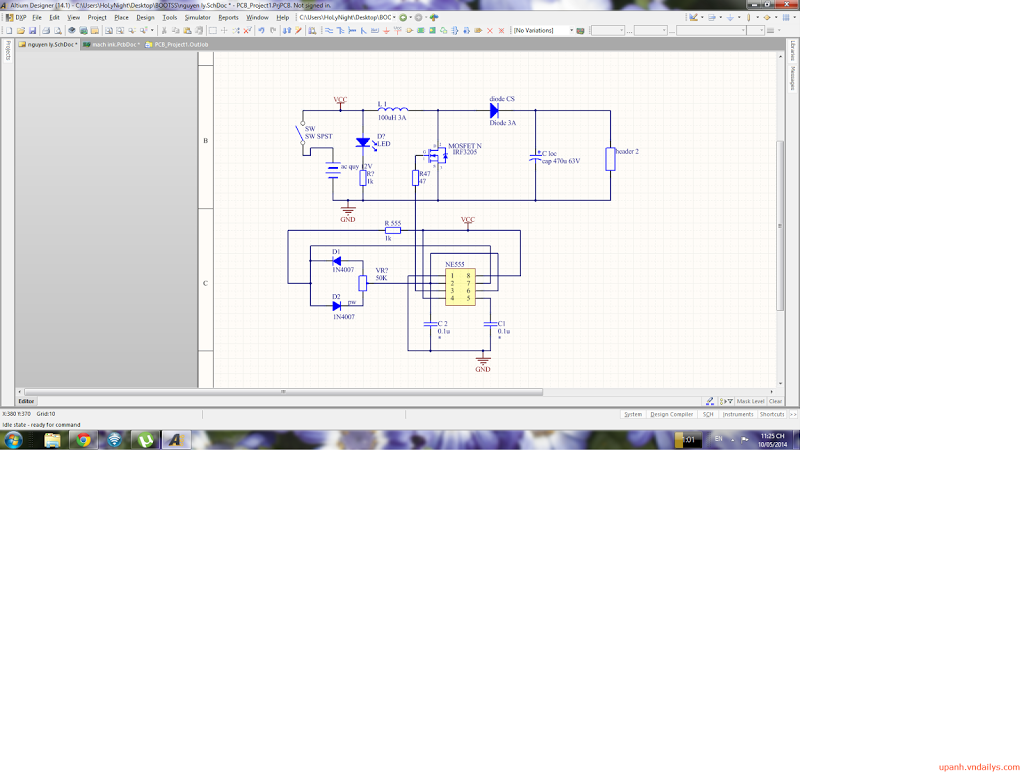
Task: Open the Simulator menu
Action: tap(198, 18)
